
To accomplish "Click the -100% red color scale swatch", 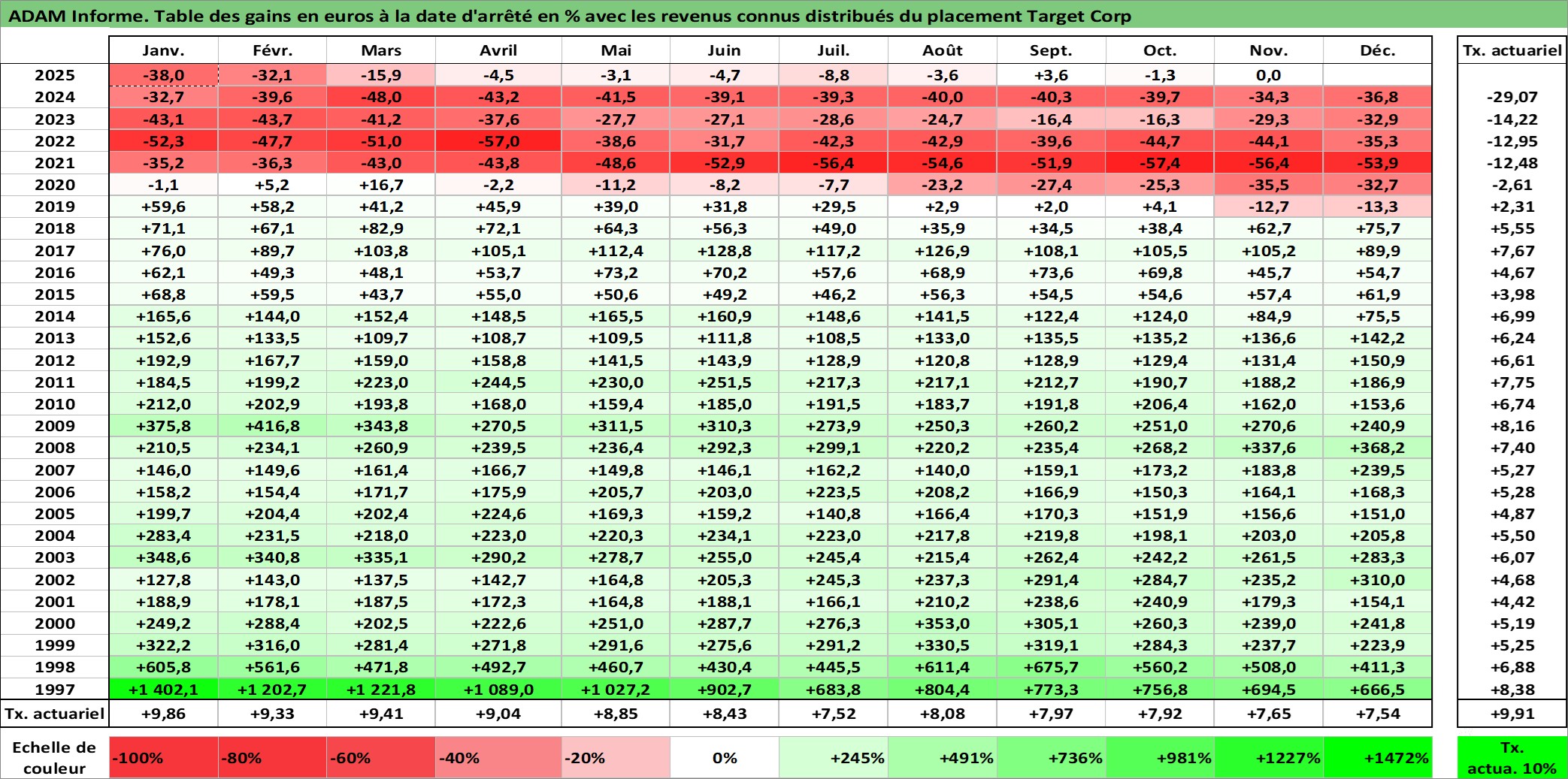I will 163,758.
